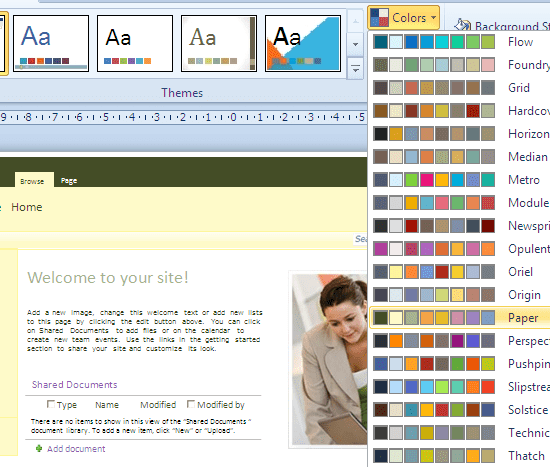Click the highlighted Paper color scheme
The height and width of the screenshot is (467, 550).
(x=460, y=318)
